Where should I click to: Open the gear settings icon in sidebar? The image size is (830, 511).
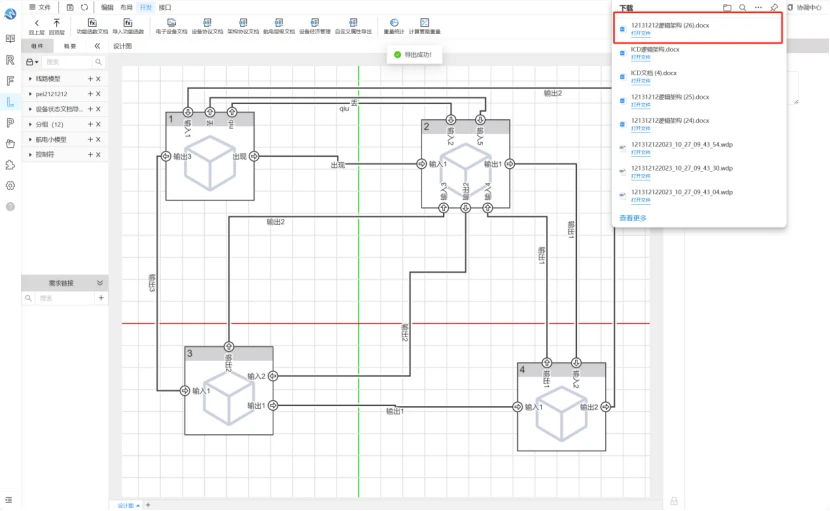(x=10, y=185)
